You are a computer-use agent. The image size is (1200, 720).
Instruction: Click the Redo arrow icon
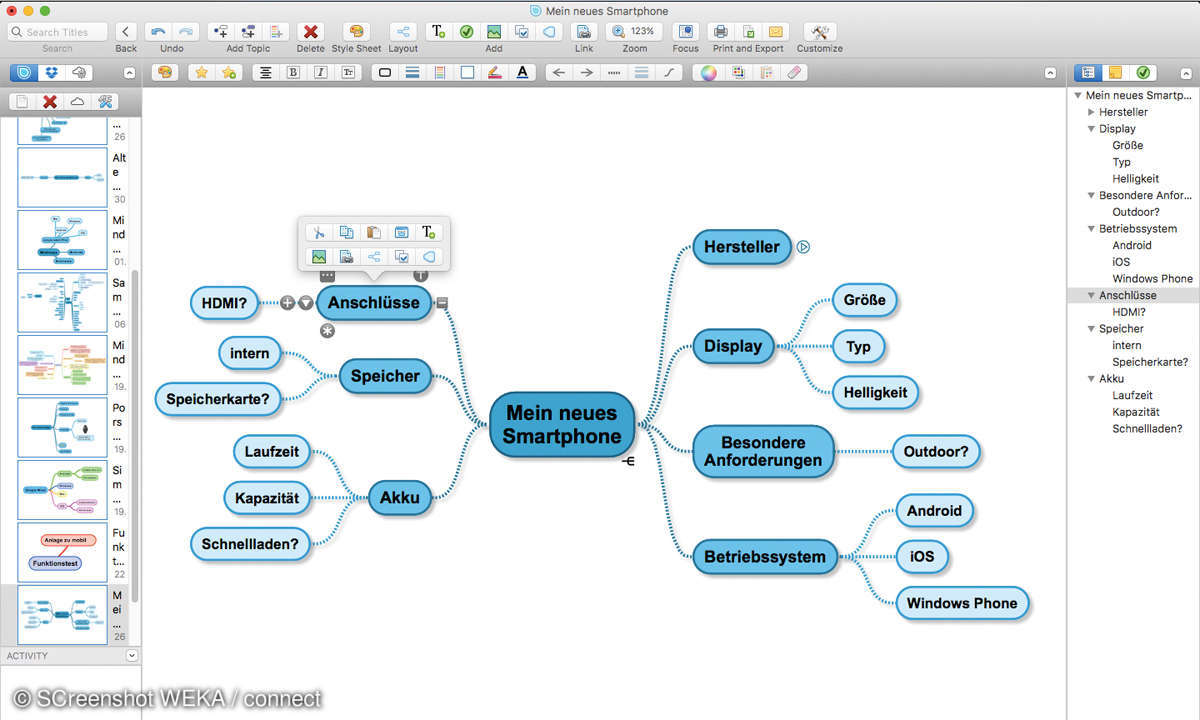[x=185, y=32]
